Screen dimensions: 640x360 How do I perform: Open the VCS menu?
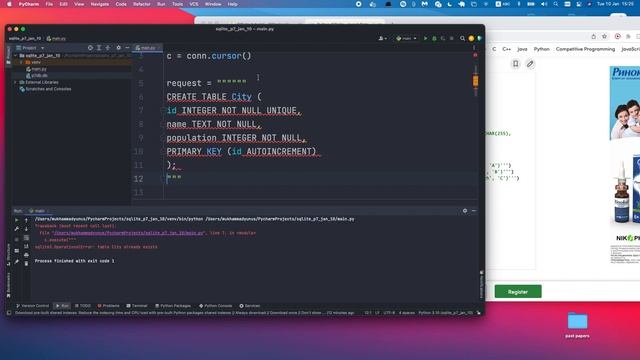point(193,4)
